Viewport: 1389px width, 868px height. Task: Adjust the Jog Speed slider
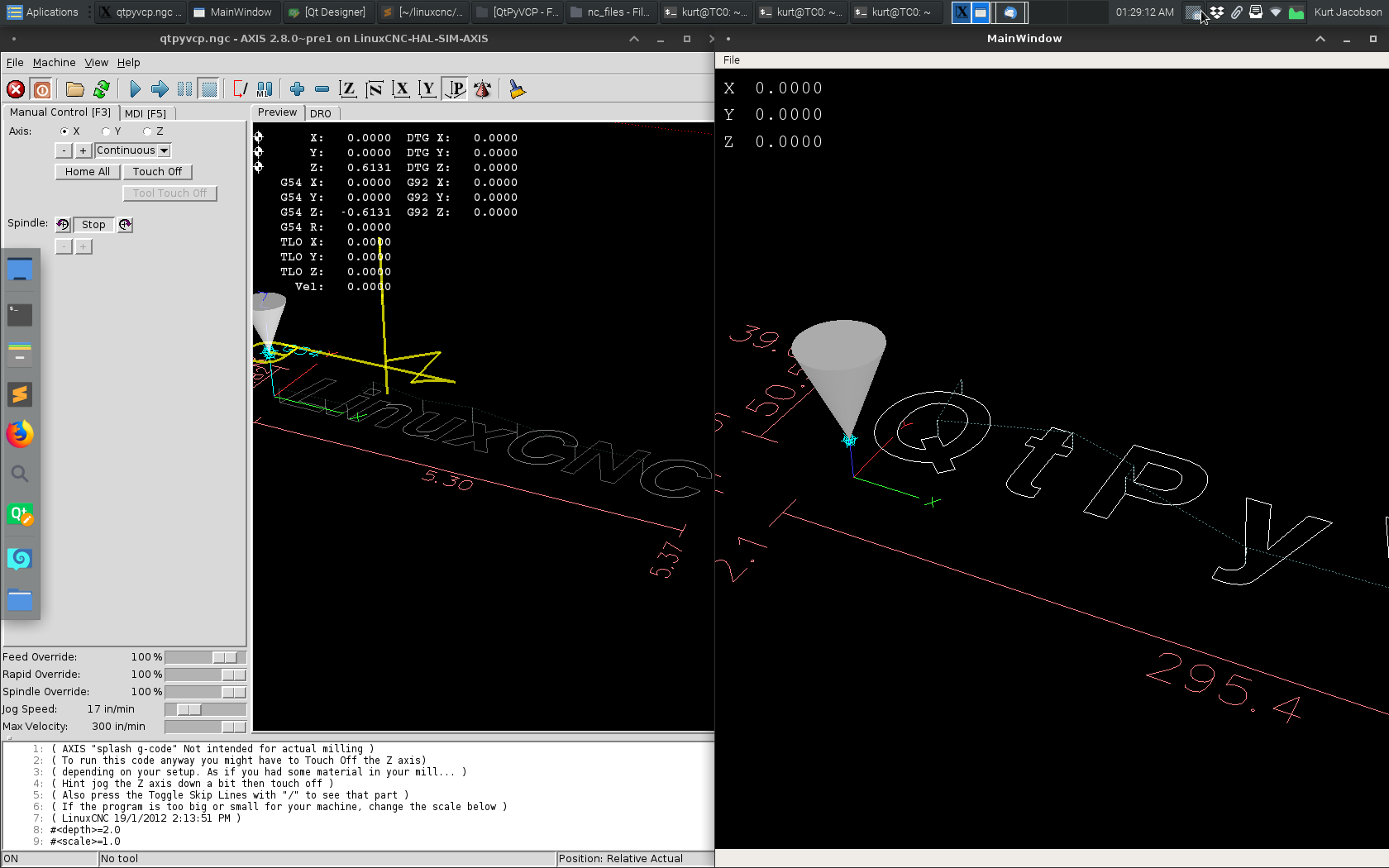click(x=205, y=709)
